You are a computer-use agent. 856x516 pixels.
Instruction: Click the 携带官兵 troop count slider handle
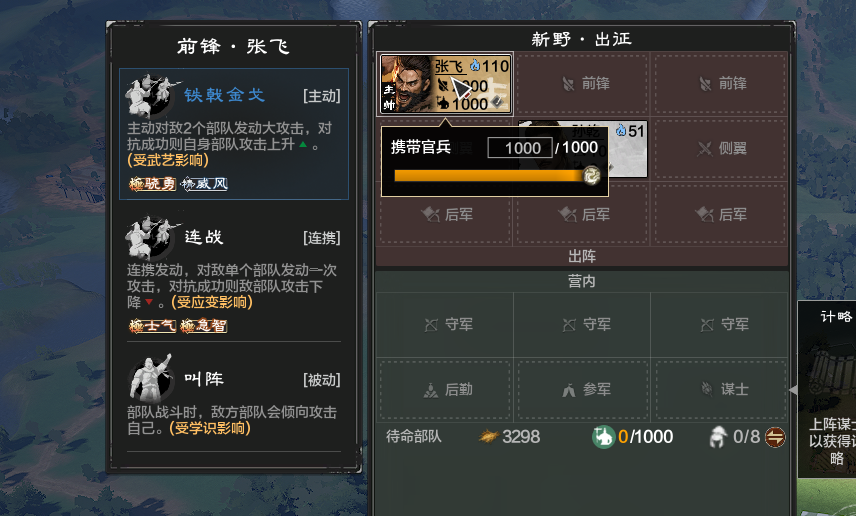point(591,175)
